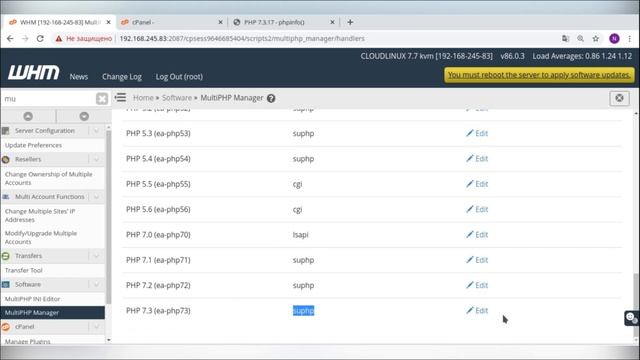Edit handler for PHP 5.5 (ea-php55)

pos(477,184)
